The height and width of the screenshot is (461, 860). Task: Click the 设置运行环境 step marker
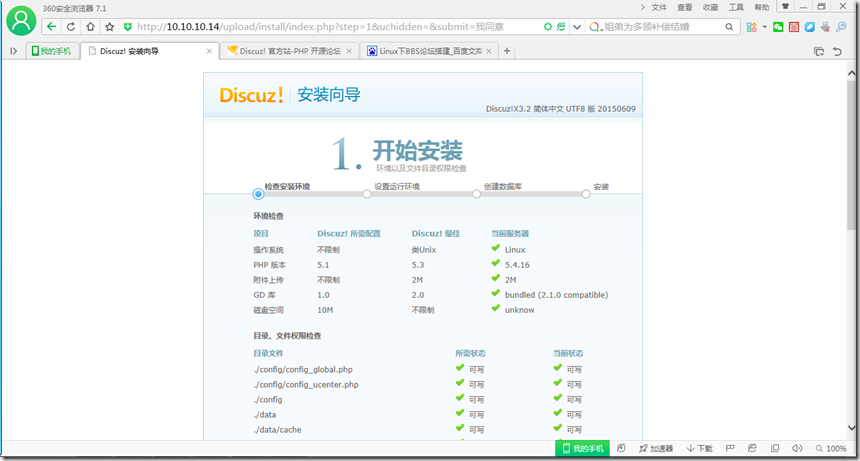point(366,194)
